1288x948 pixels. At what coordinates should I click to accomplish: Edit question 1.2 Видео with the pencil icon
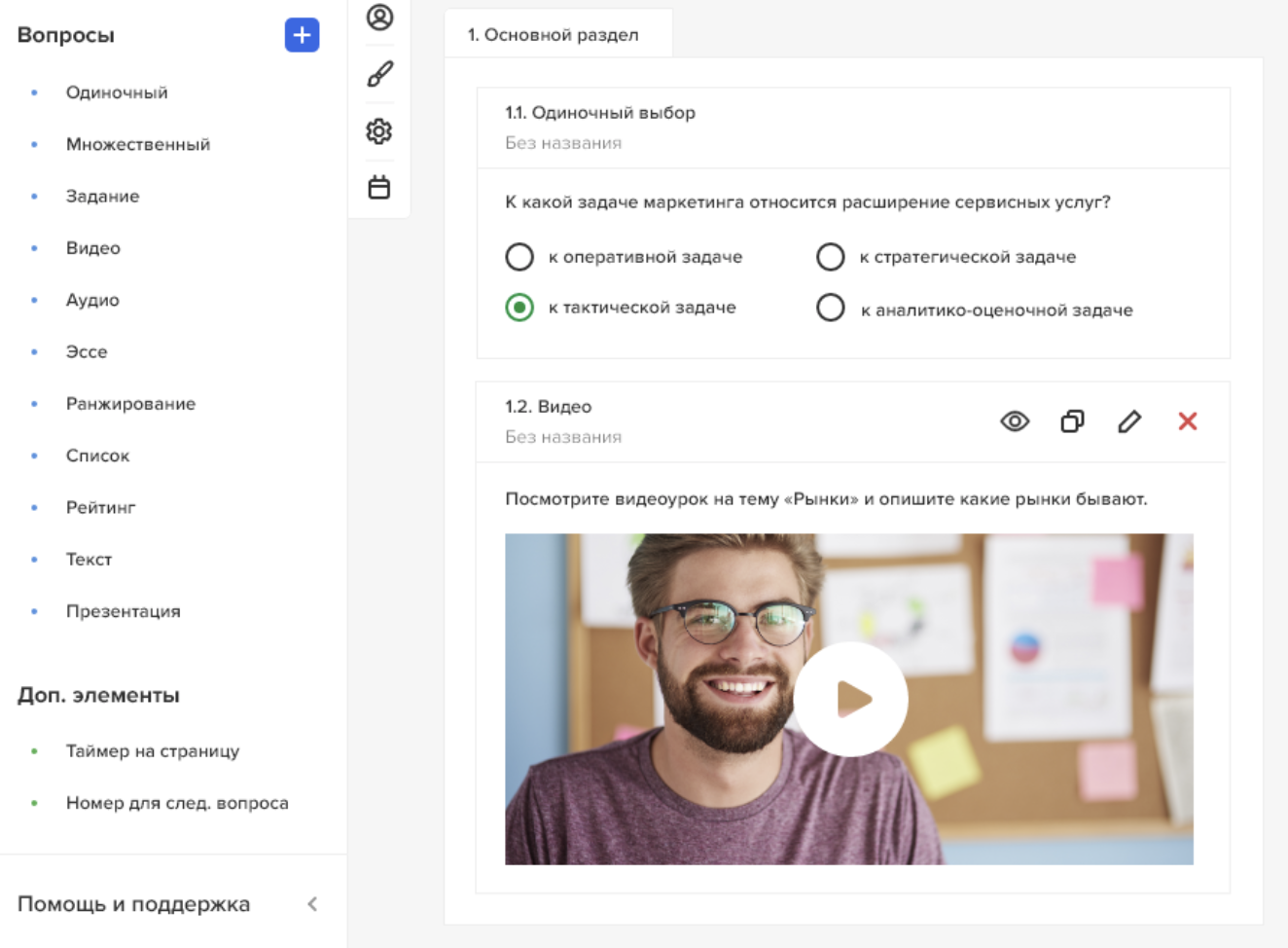1129,421
